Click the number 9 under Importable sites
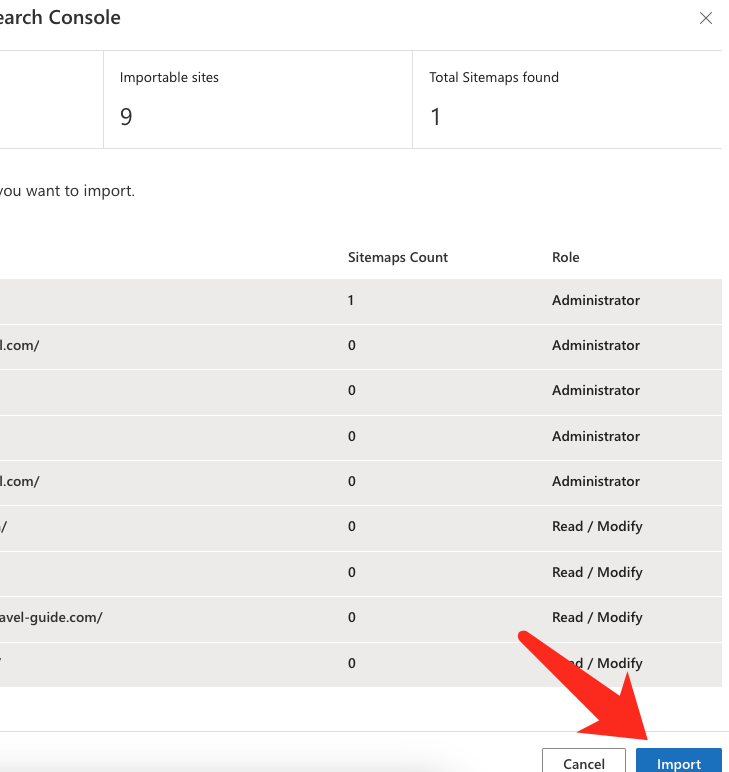The height and width of the screenshot is (772, 729). coord(126,117)
